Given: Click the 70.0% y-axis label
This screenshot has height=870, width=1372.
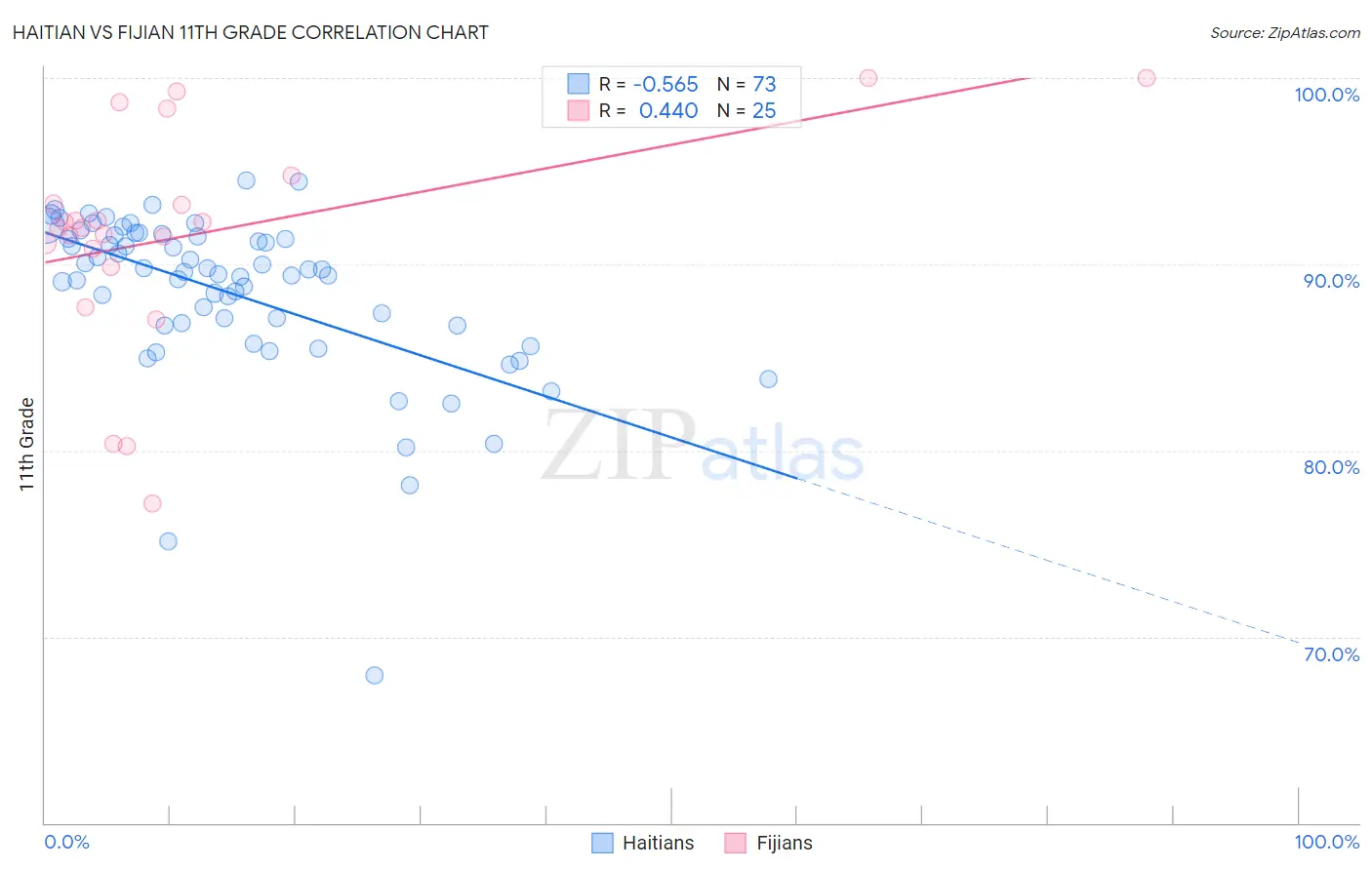Looking at the screenshot, I should (x=1332, y=654).
